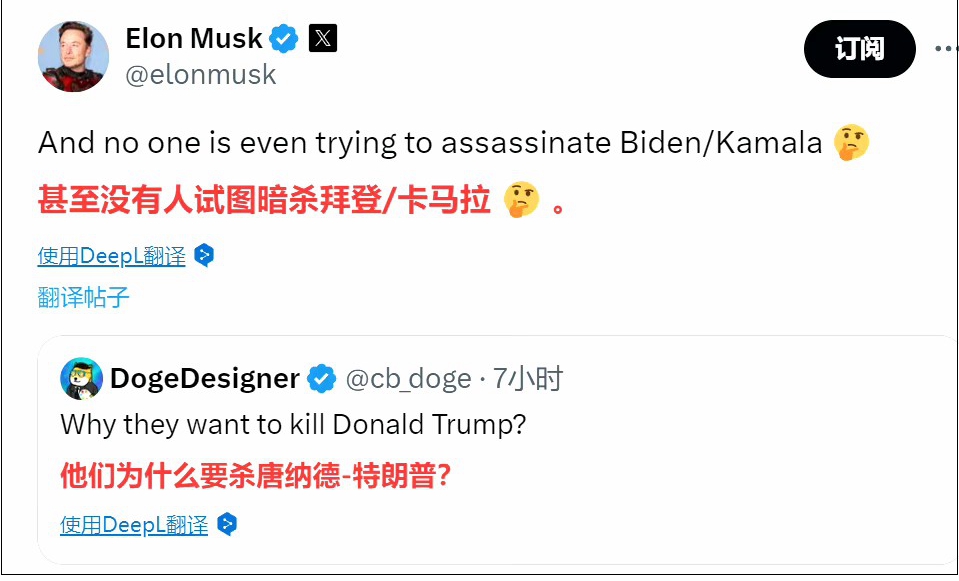Click the DeepL icon in the quoted post
This screenshot has width=959, height=581.
[x=227, y=525]
